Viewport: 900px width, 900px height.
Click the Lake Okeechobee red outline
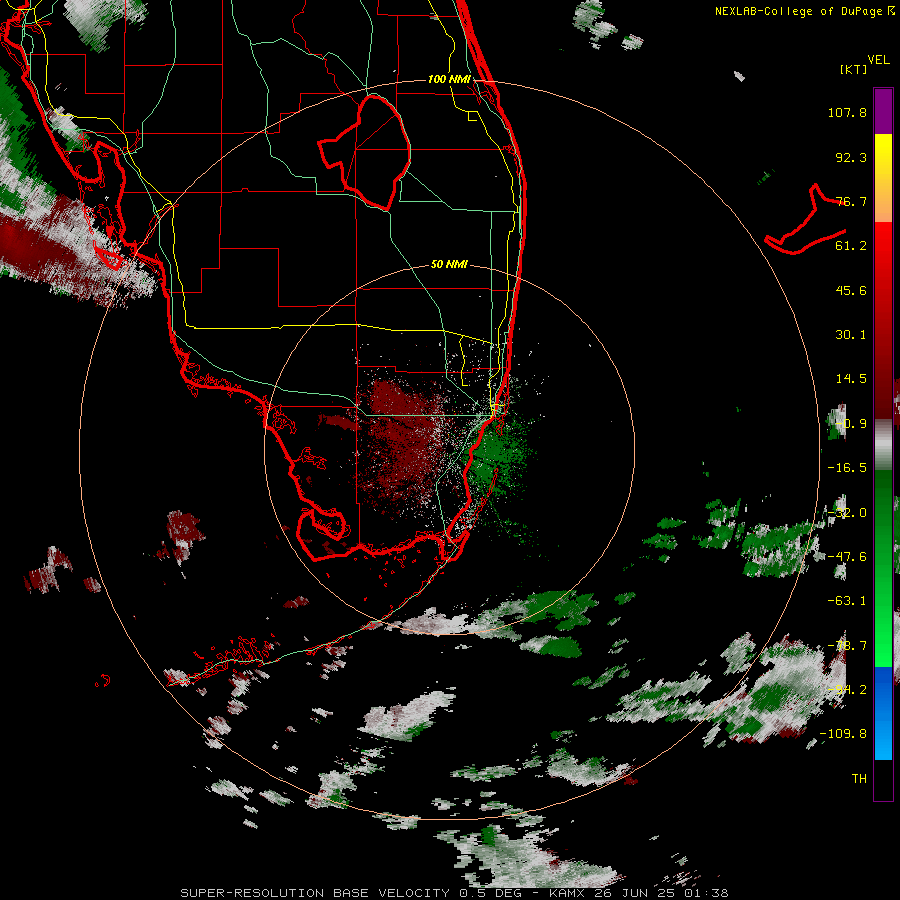pyautogui.click(x=365, y=152)
